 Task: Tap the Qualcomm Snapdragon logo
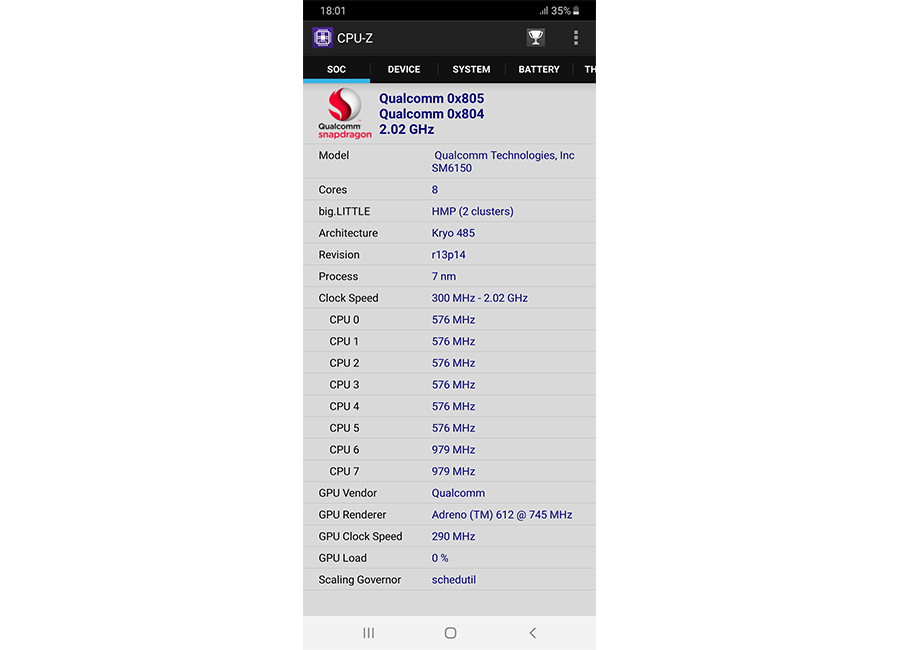pyautogui.click(x=344, y=113)
